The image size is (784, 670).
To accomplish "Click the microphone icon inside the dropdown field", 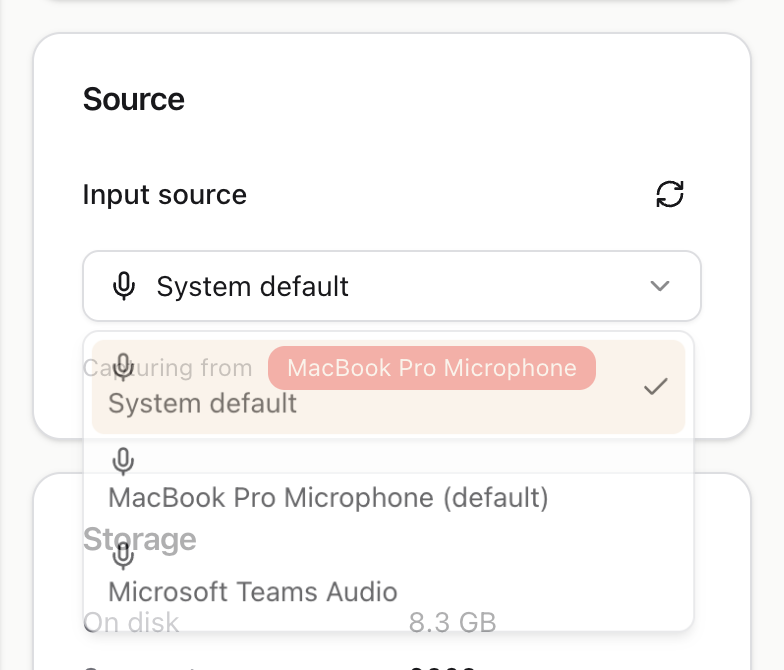I will [124, 286].
